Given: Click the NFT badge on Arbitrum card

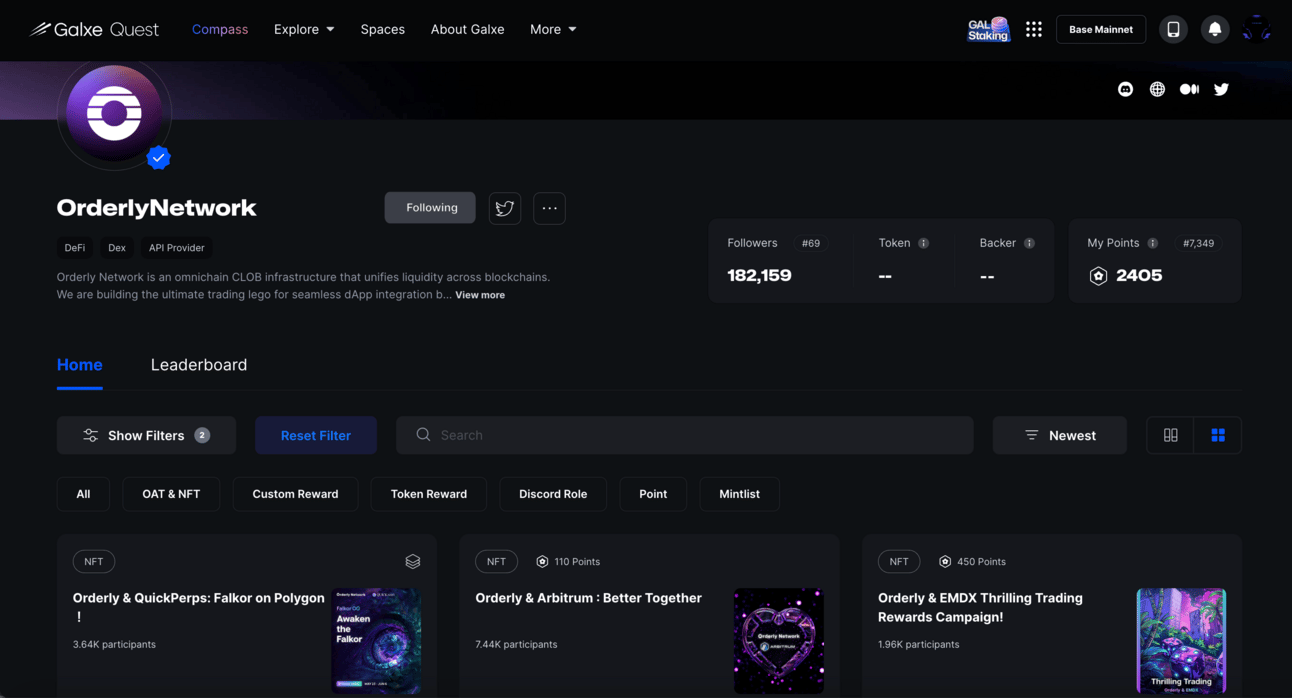Looking at the screenshot, I should pyautogui.click(x=496, y=562).
